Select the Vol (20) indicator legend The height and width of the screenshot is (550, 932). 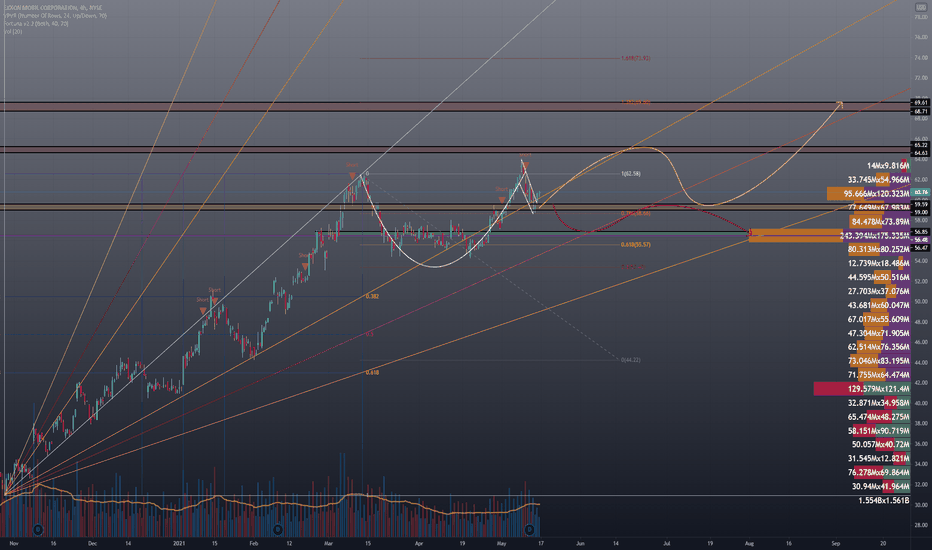(12, 31)
